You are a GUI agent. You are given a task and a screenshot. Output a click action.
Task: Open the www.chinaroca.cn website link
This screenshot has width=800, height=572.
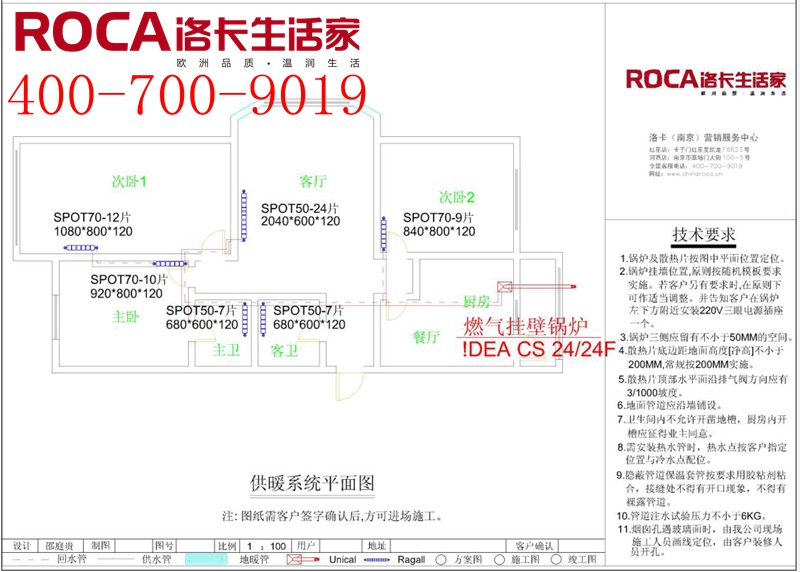[700, 172]
